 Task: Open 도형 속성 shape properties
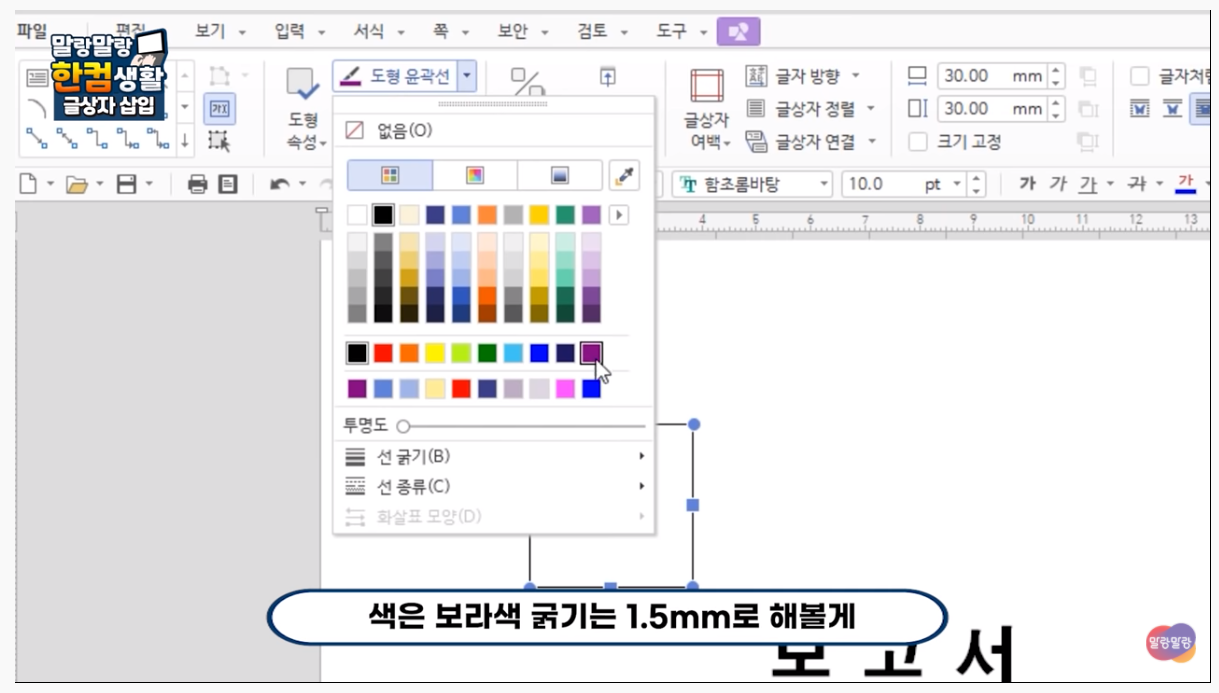point(303,110)
